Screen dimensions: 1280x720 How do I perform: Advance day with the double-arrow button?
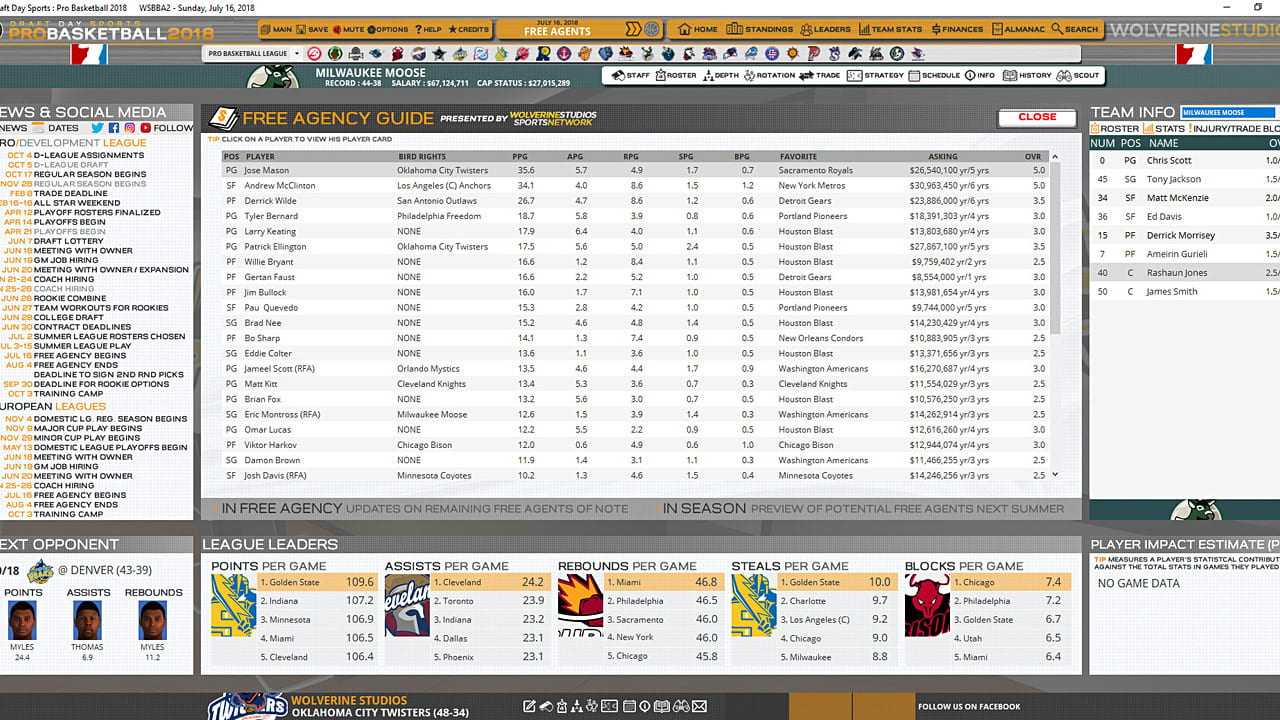pyautogui.click(x=631, y=29)
